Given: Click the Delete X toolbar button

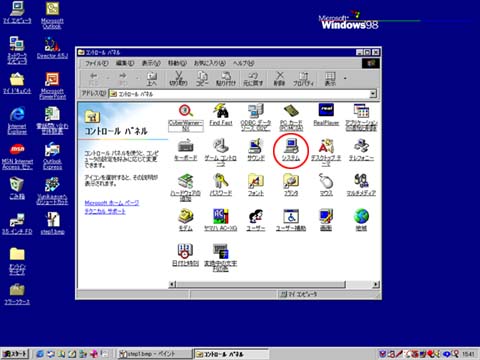Looking at the screenshot, I should [280, 79].
